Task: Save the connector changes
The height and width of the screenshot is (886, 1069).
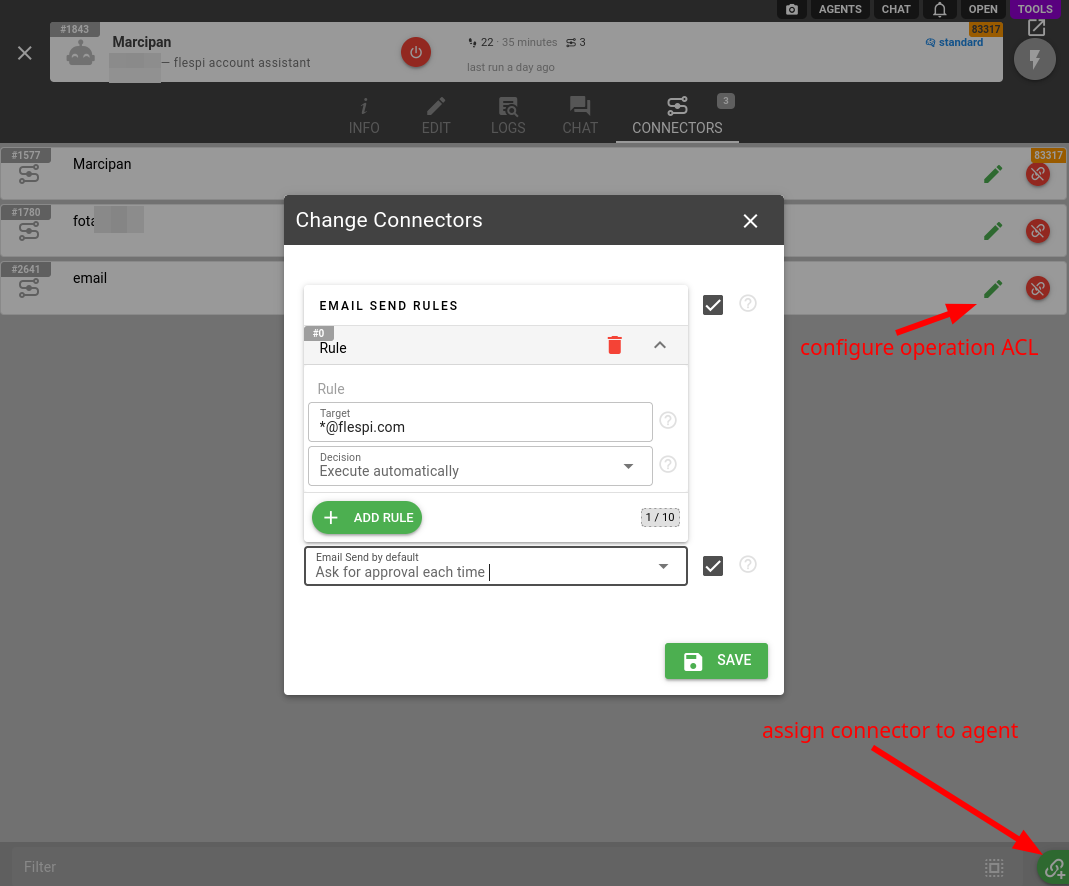Action: [716, 661]
